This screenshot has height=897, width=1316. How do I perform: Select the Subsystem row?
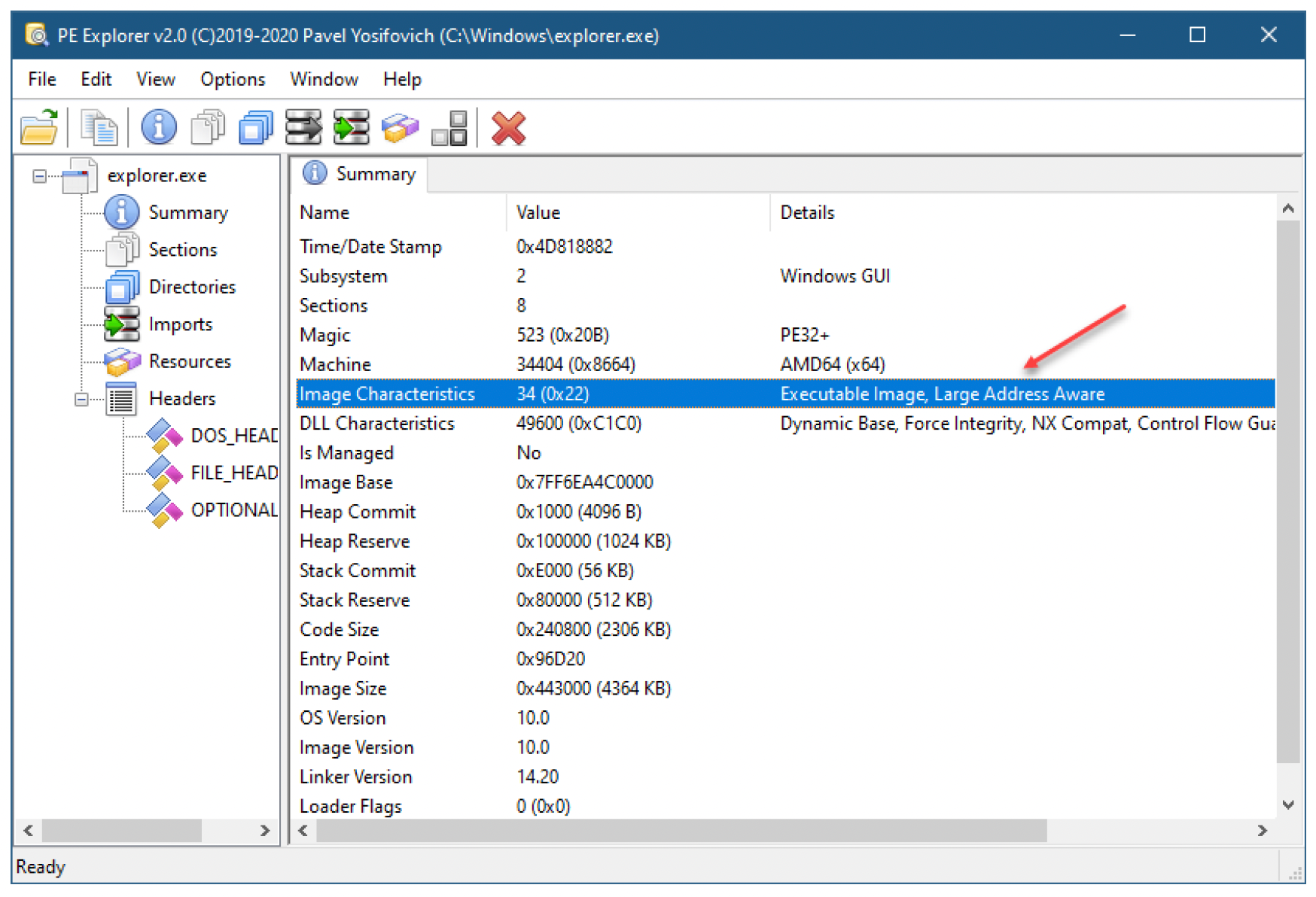785,275
